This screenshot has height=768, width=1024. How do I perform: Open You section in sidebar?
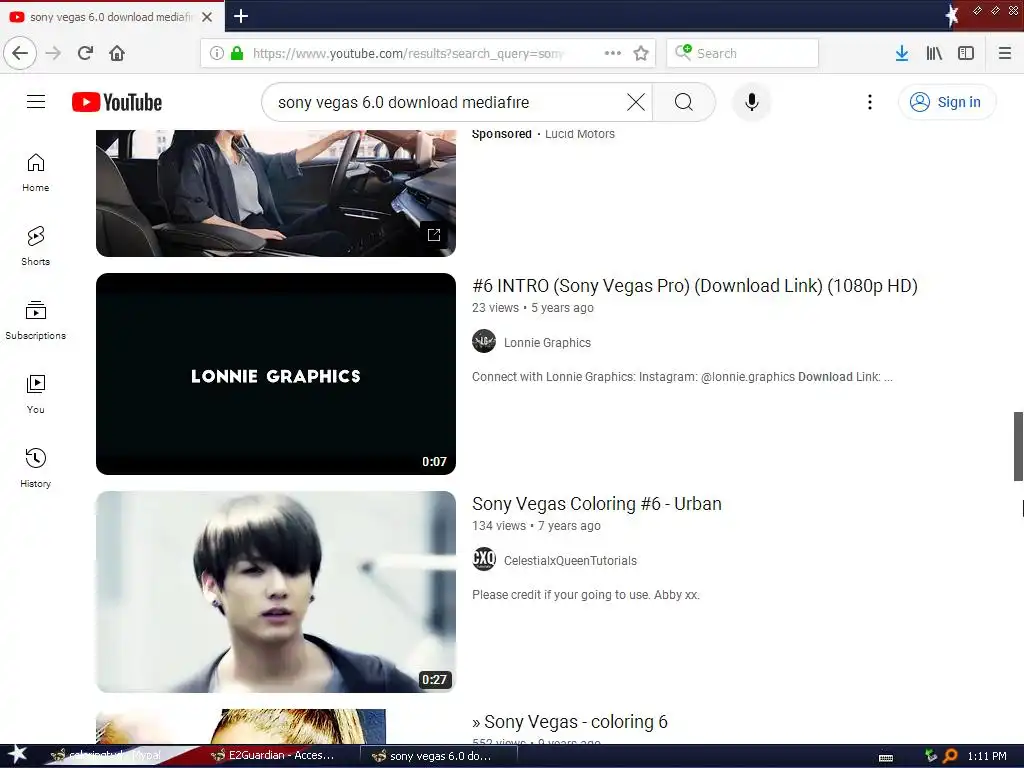(35, 394)
